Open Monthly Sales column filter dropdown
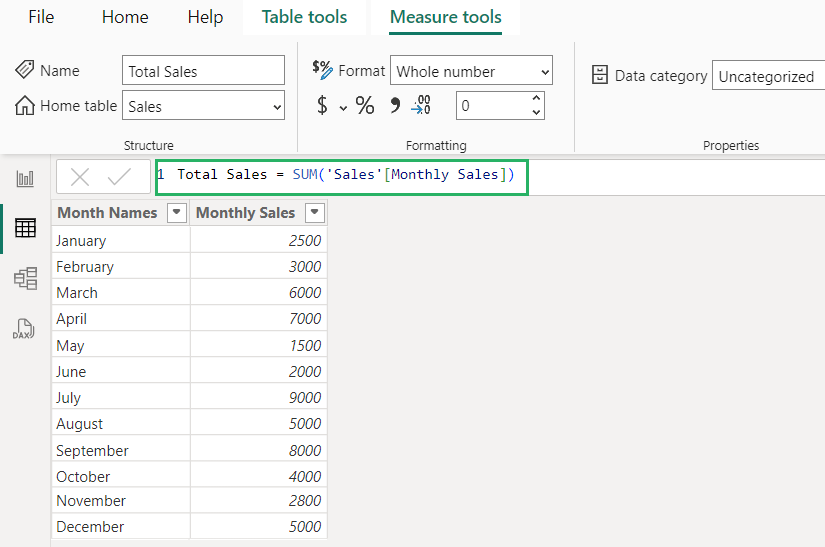The width and height of the screenshot is (825, 547). coord(315,212)
